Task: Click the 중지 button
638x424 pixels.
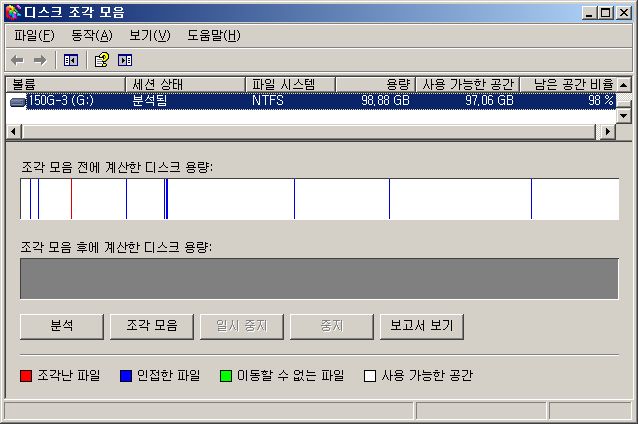Action: point(332,326)
